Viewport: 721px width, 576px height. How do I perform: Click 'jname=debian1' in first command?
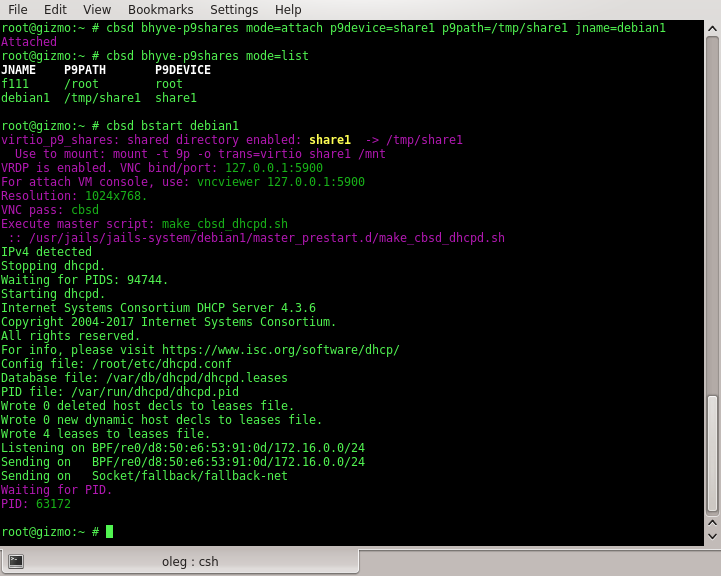tap(620, 28)
